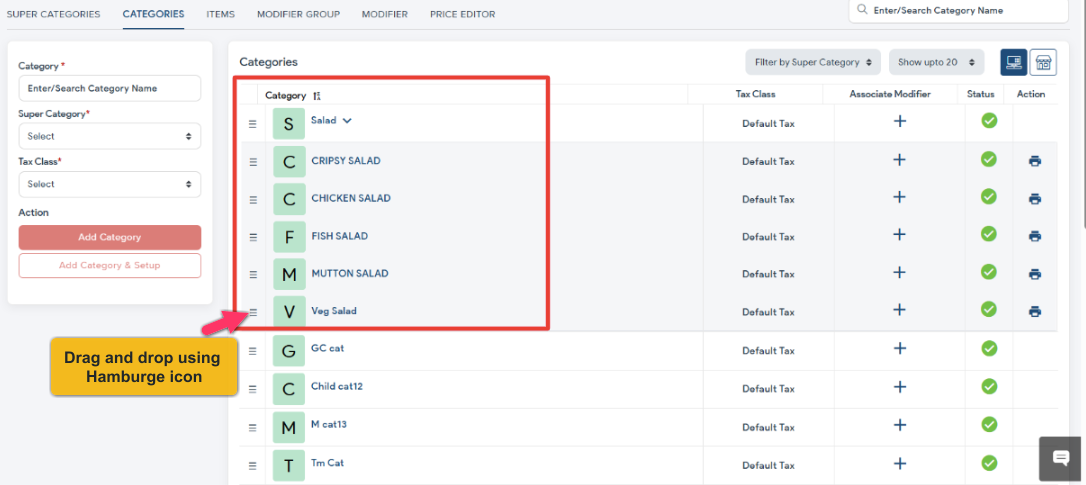Viewport: 1086px width, 485px height.
Task: Open the chat support widget
Action: tap(1060, 458)
